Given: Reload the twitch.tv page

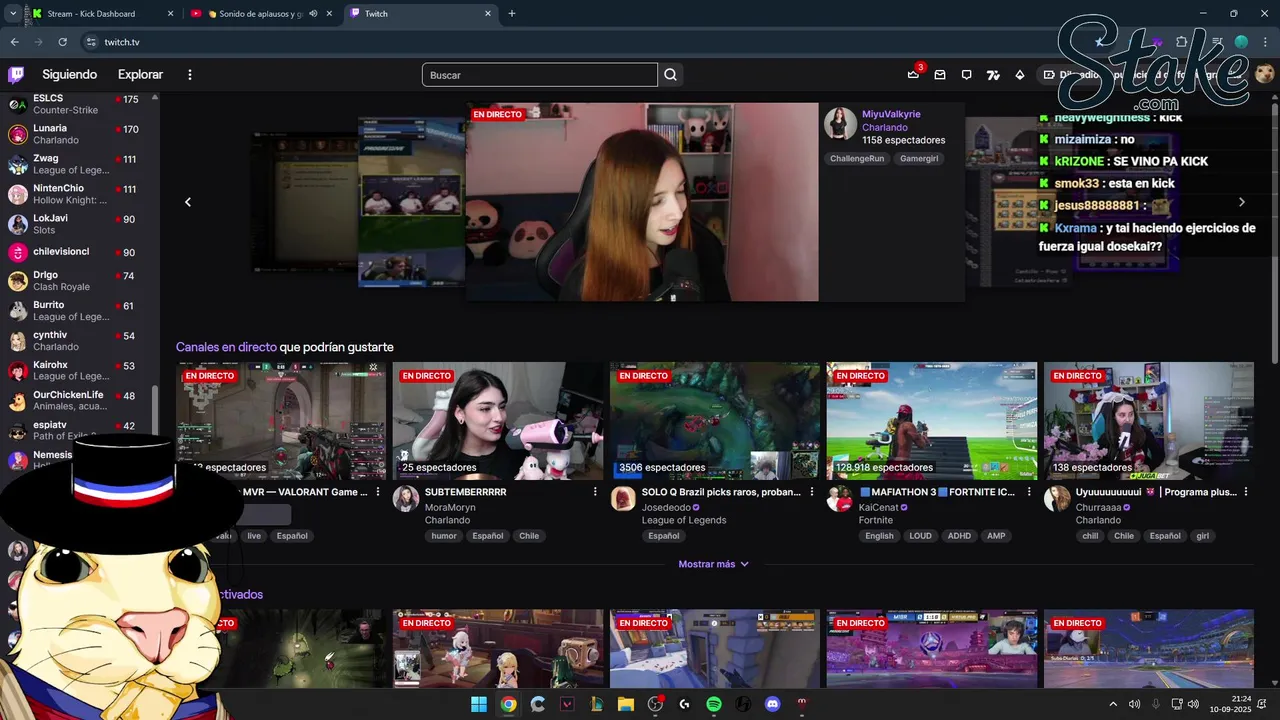Looking at the screenshot, I should 62,42.
